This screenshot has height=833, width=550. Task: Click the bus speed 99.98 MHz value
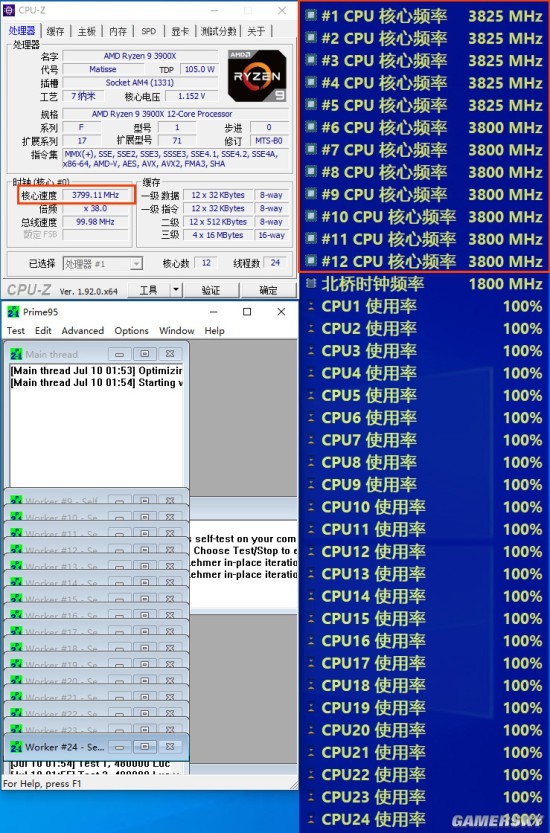[x=95, y=222]
